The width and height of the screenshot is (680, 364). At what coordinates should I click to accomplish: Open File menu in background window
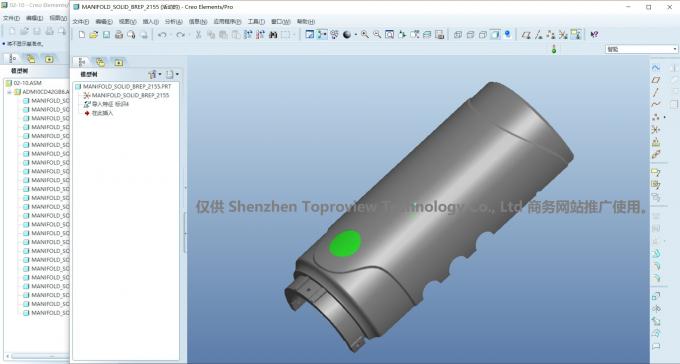click(11, 18)
